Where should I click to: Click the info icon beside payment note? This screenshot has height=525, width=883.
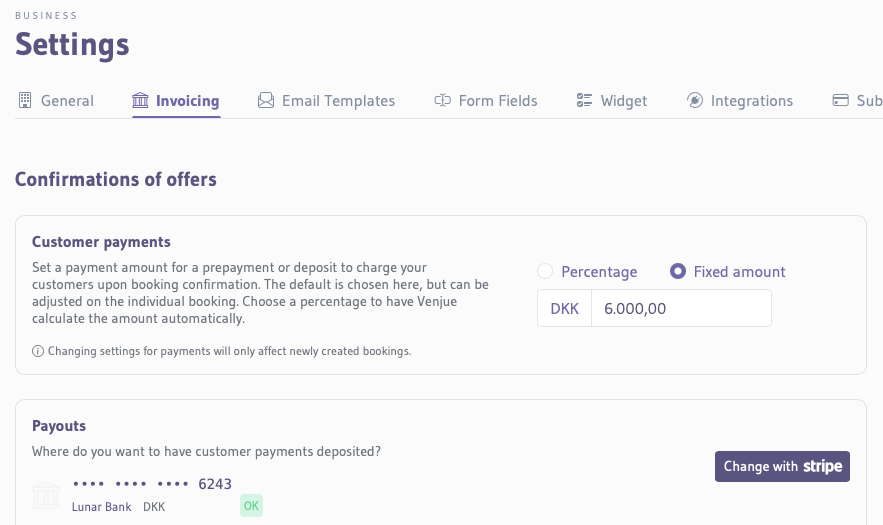[38, 351]
